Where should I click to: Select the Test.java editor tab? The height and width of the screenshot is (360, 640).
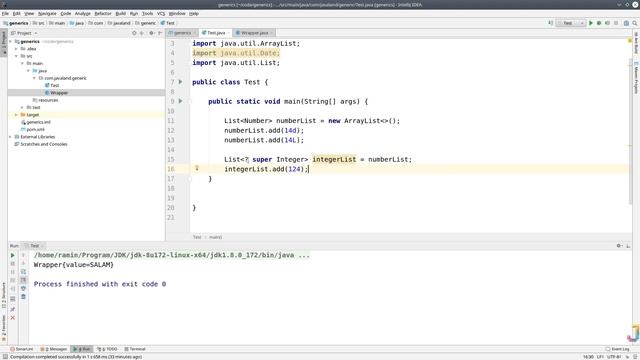pos(216,33)
